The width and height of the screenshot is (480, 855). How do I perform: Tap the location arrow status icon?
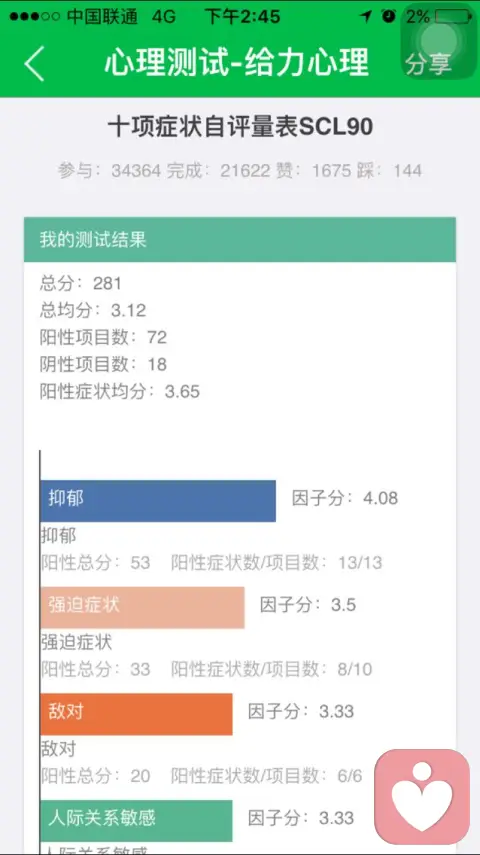tap(366, 17)
